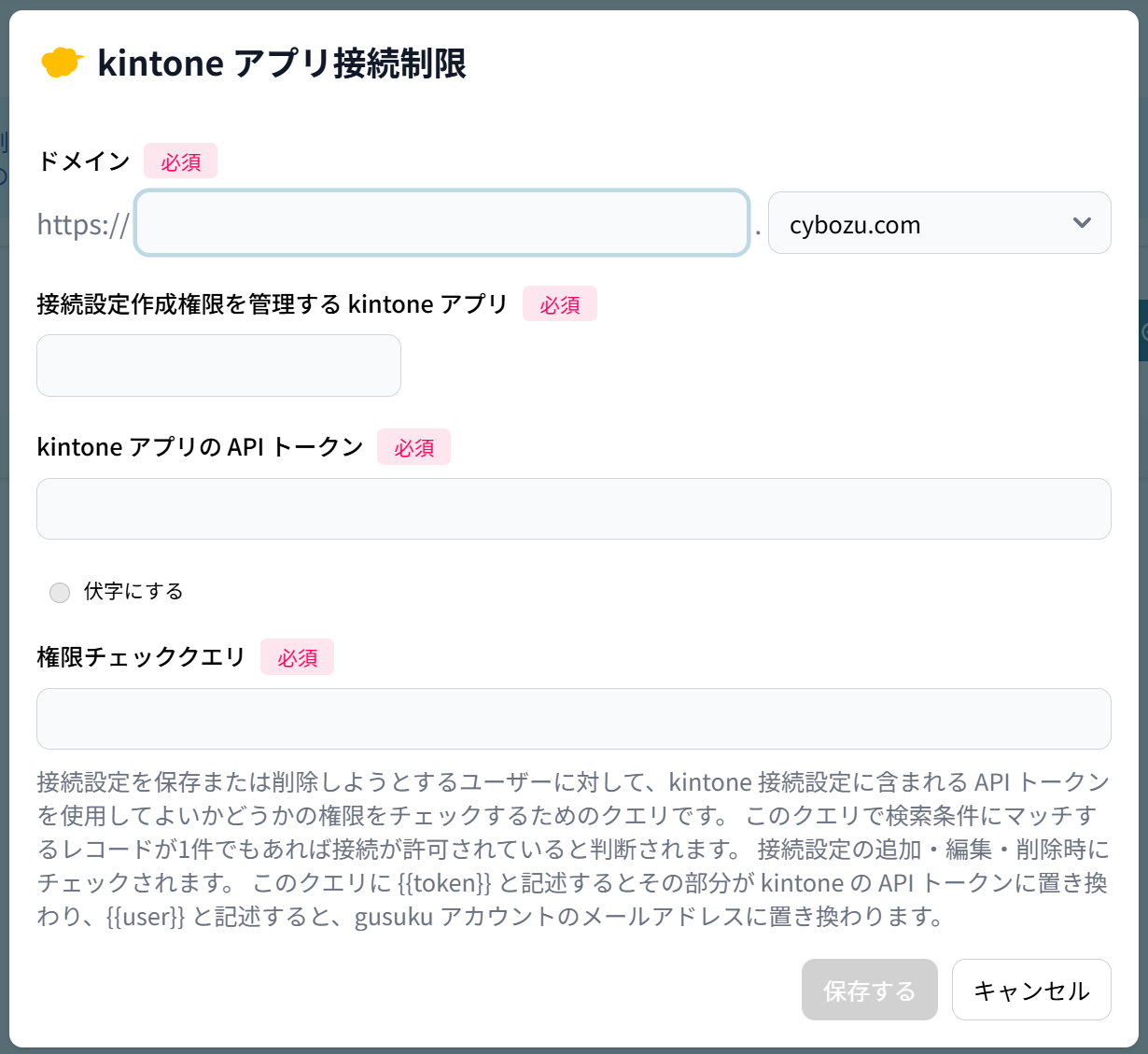Viewport: 1148px width, 1054px height.
Task: Click the kintone アプリ接続制限 dialog title
Action: pyautogui.click(x=282, y=63)
